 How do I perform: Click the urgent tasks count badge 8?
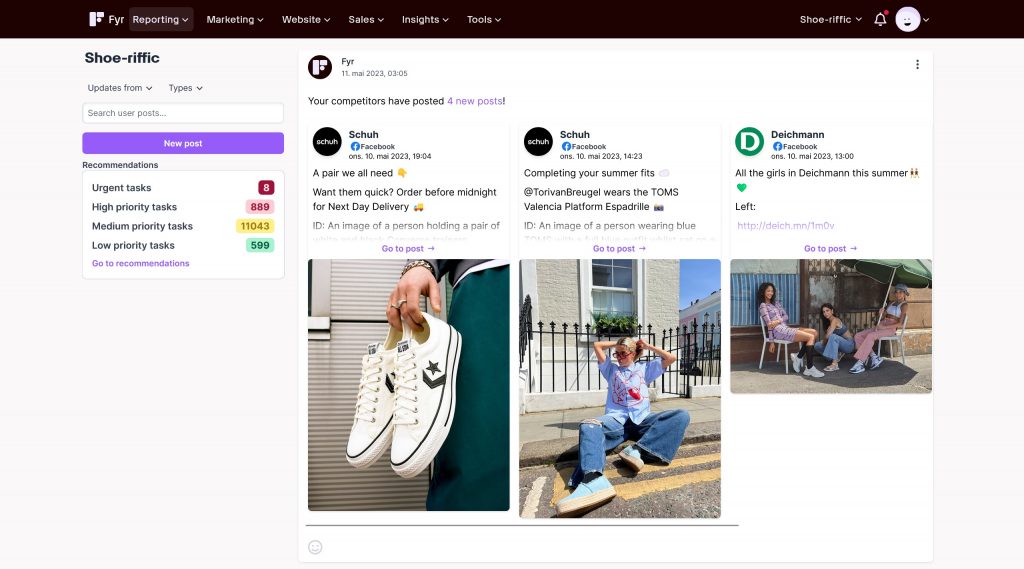(x=266, y=187)
